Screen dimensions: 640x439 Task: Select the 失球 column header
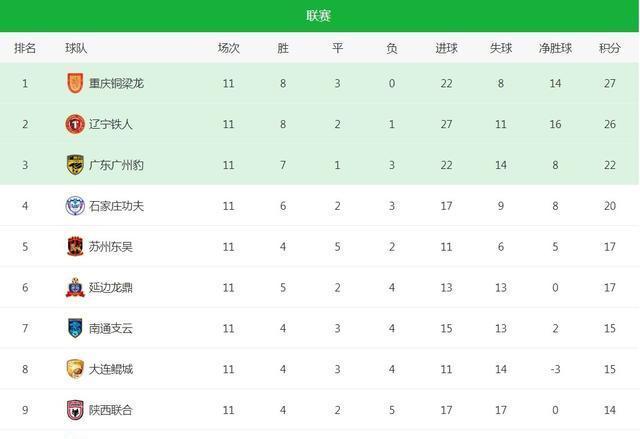pos(501,48)
